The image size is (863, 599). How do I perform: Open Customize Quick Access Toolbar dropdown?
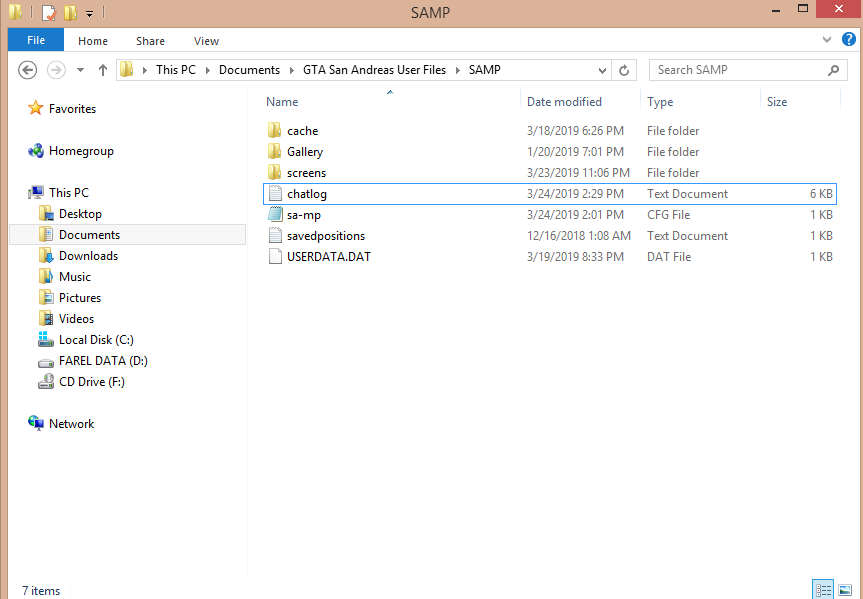pos(89,13)
